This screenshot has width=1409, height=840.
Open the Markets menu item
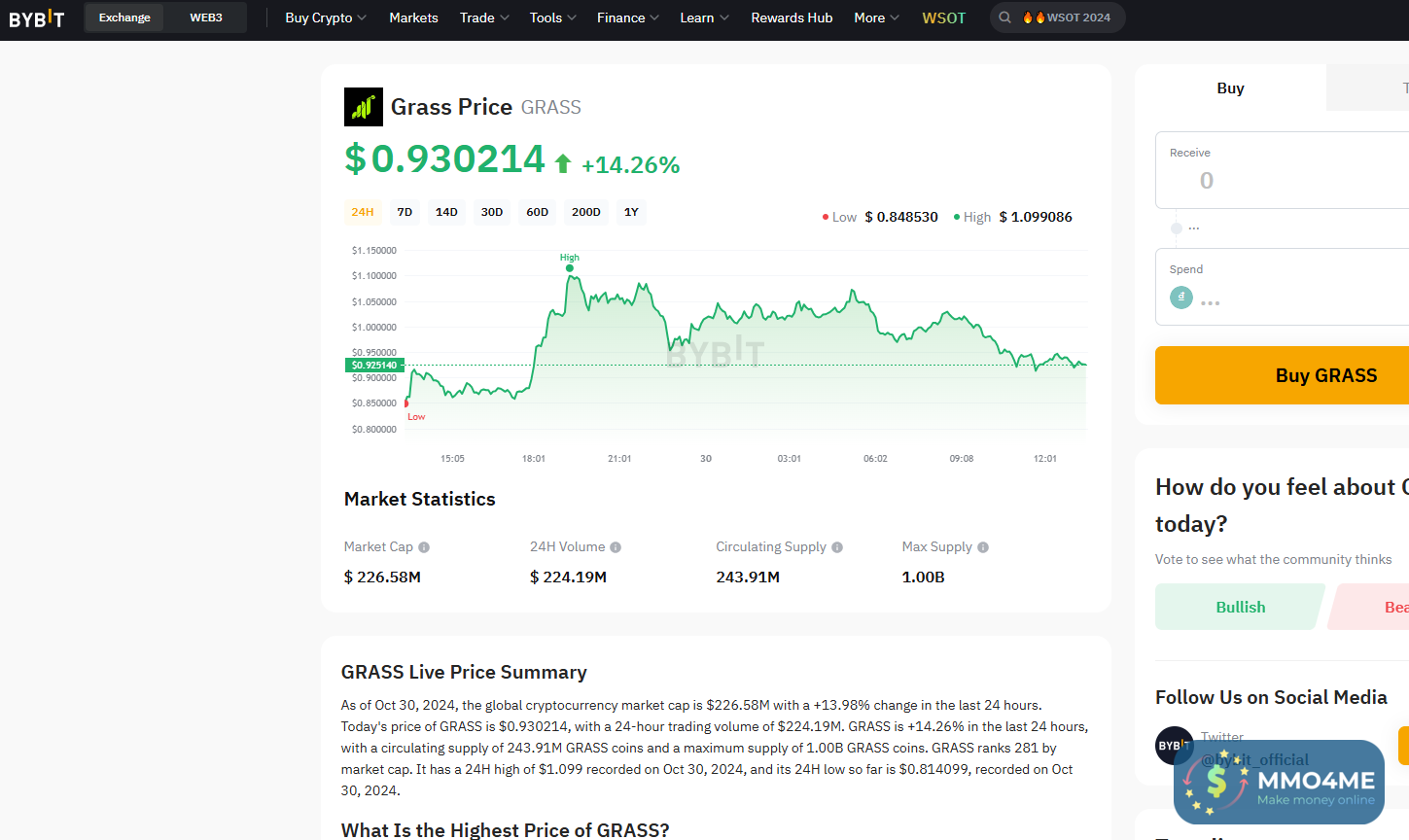[x=413, y=17]
